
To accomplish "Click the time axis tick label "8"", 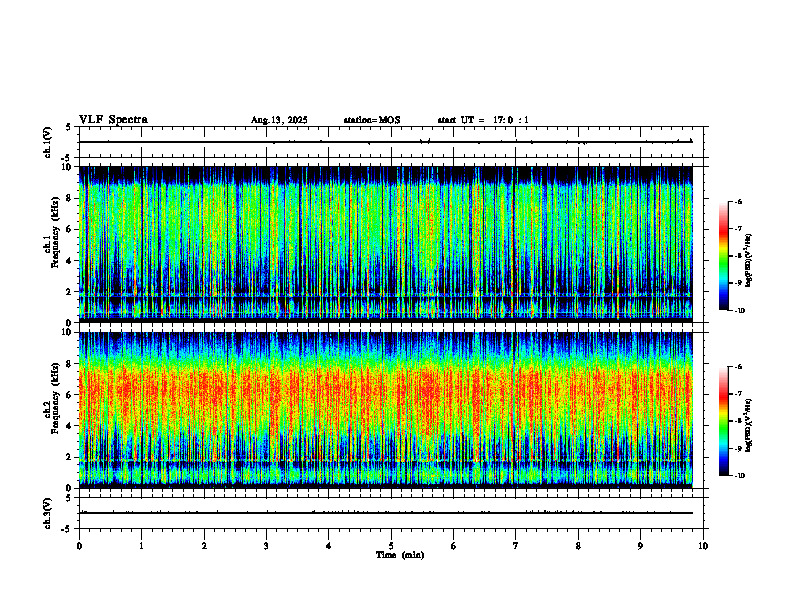I will [578, 546].
